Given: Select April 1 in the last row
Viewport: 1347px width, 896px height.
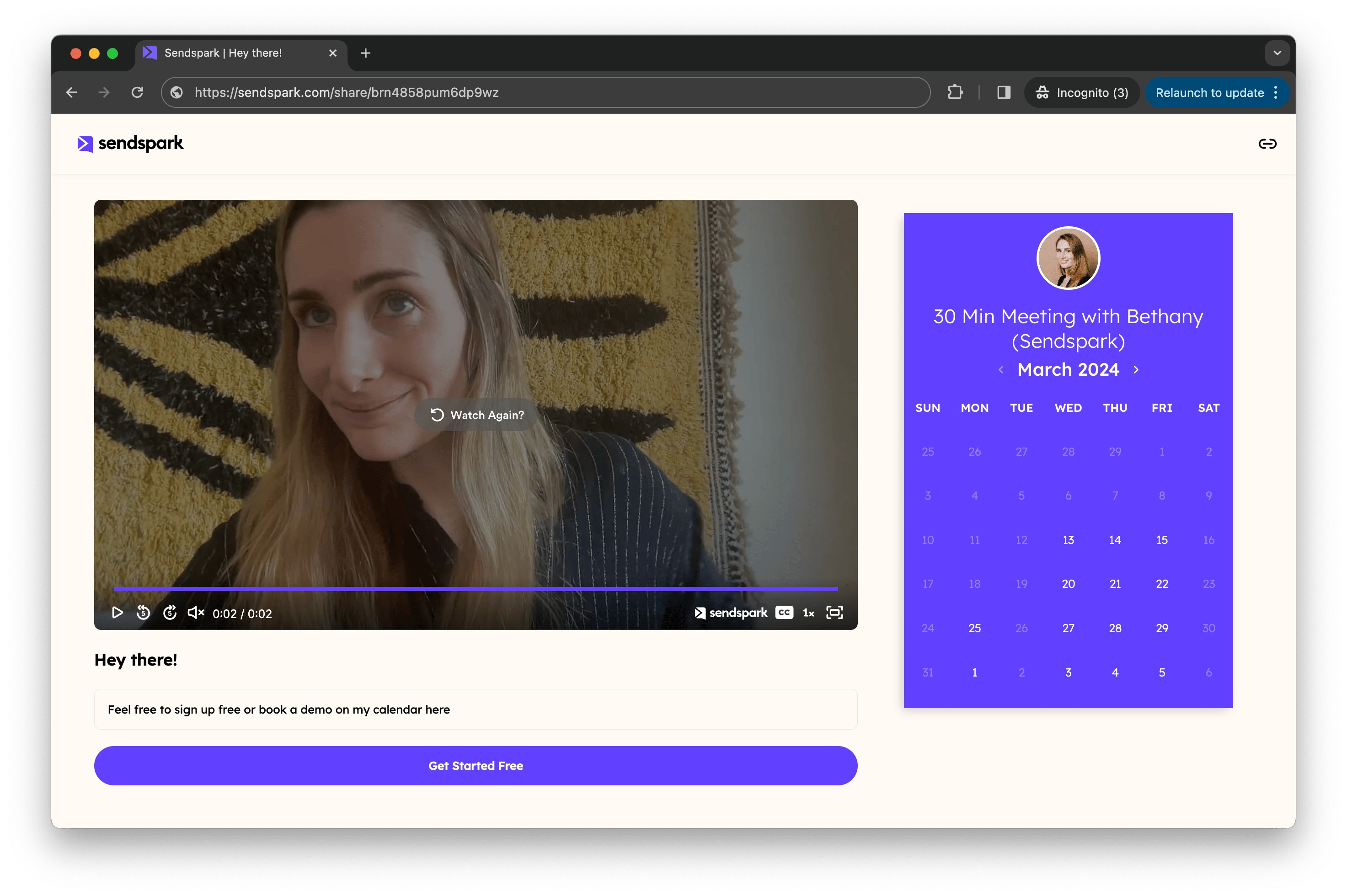Looking at the screenshot, I should point(974,672).
